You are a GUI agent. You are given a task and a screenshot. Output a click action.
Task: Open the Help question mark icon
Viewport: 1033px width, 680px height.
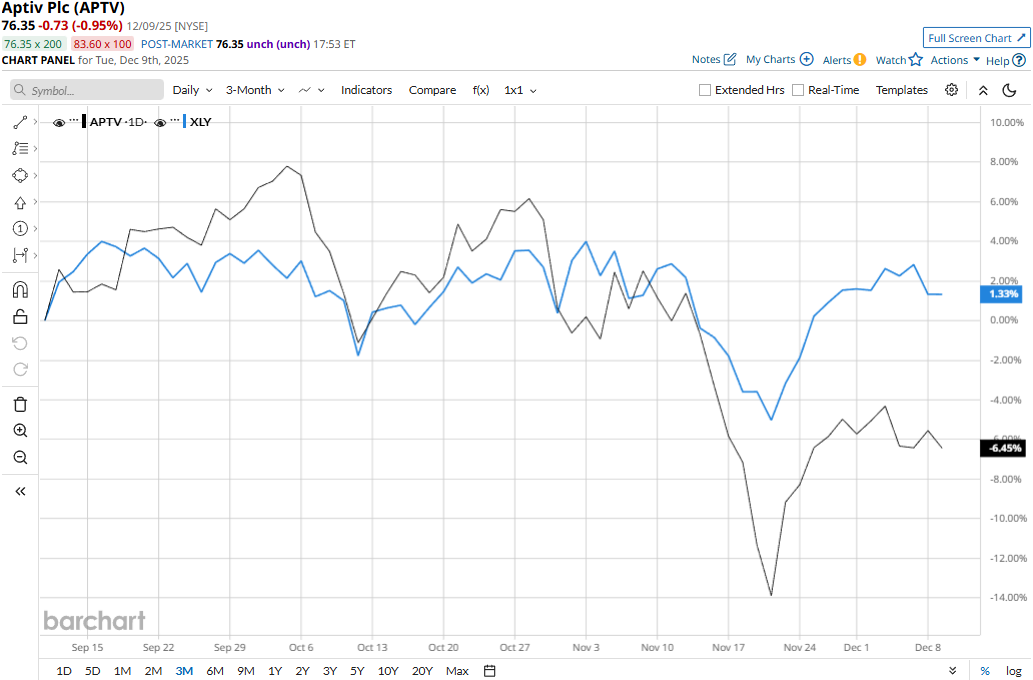pos(1019,60)
